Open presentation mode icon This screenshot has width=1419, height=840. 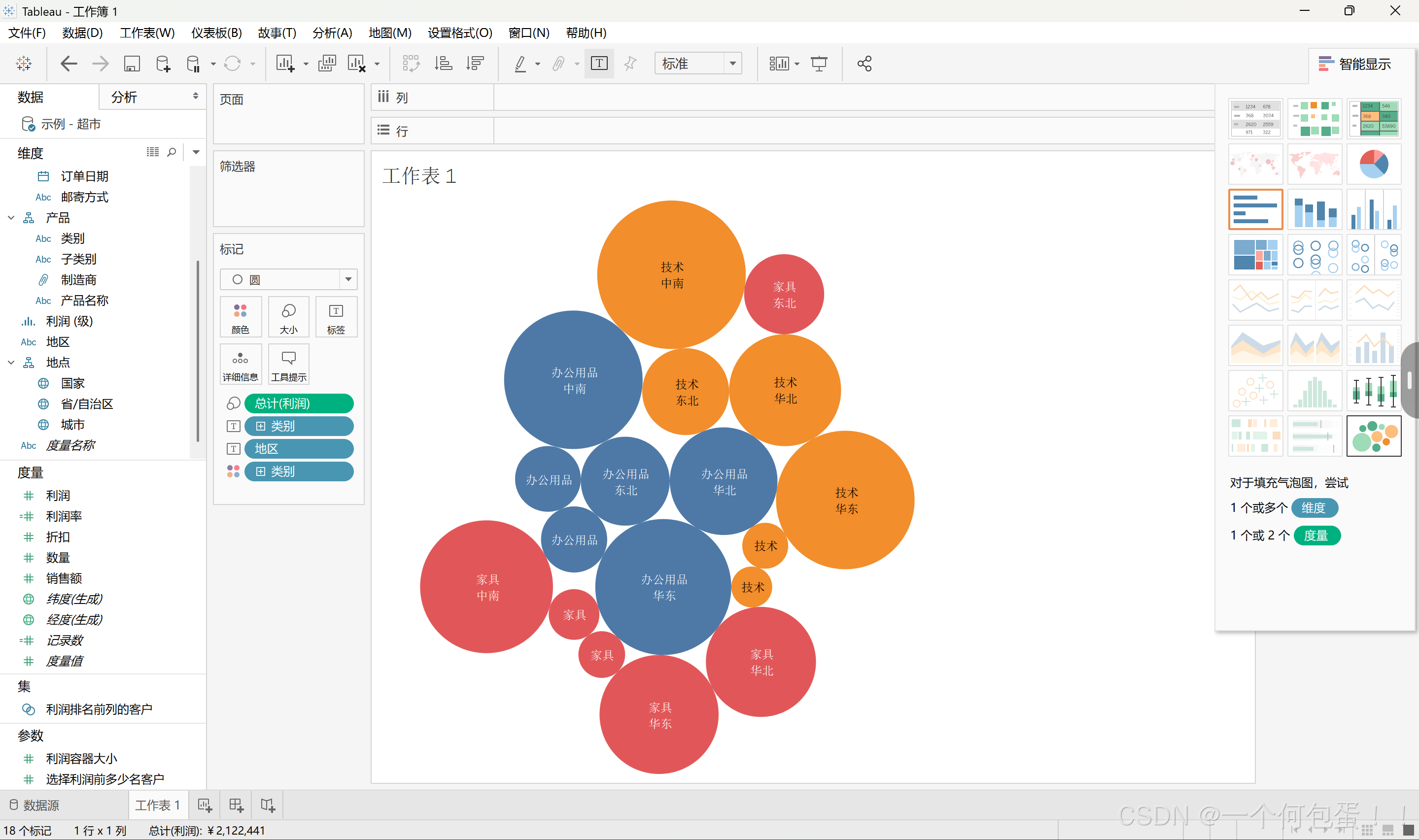(x=819, y=64)
